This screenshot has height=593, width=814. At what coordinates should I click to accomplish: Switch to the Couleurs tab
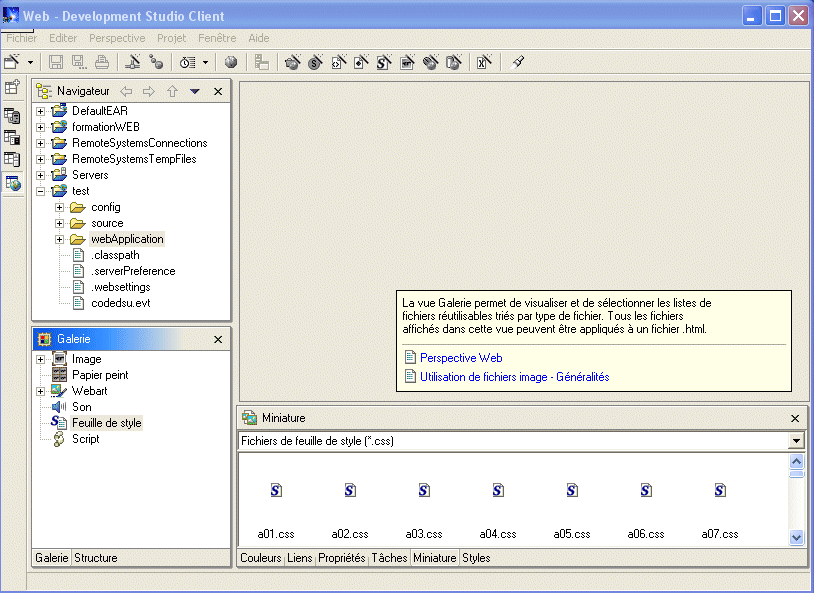click(261, 558)
